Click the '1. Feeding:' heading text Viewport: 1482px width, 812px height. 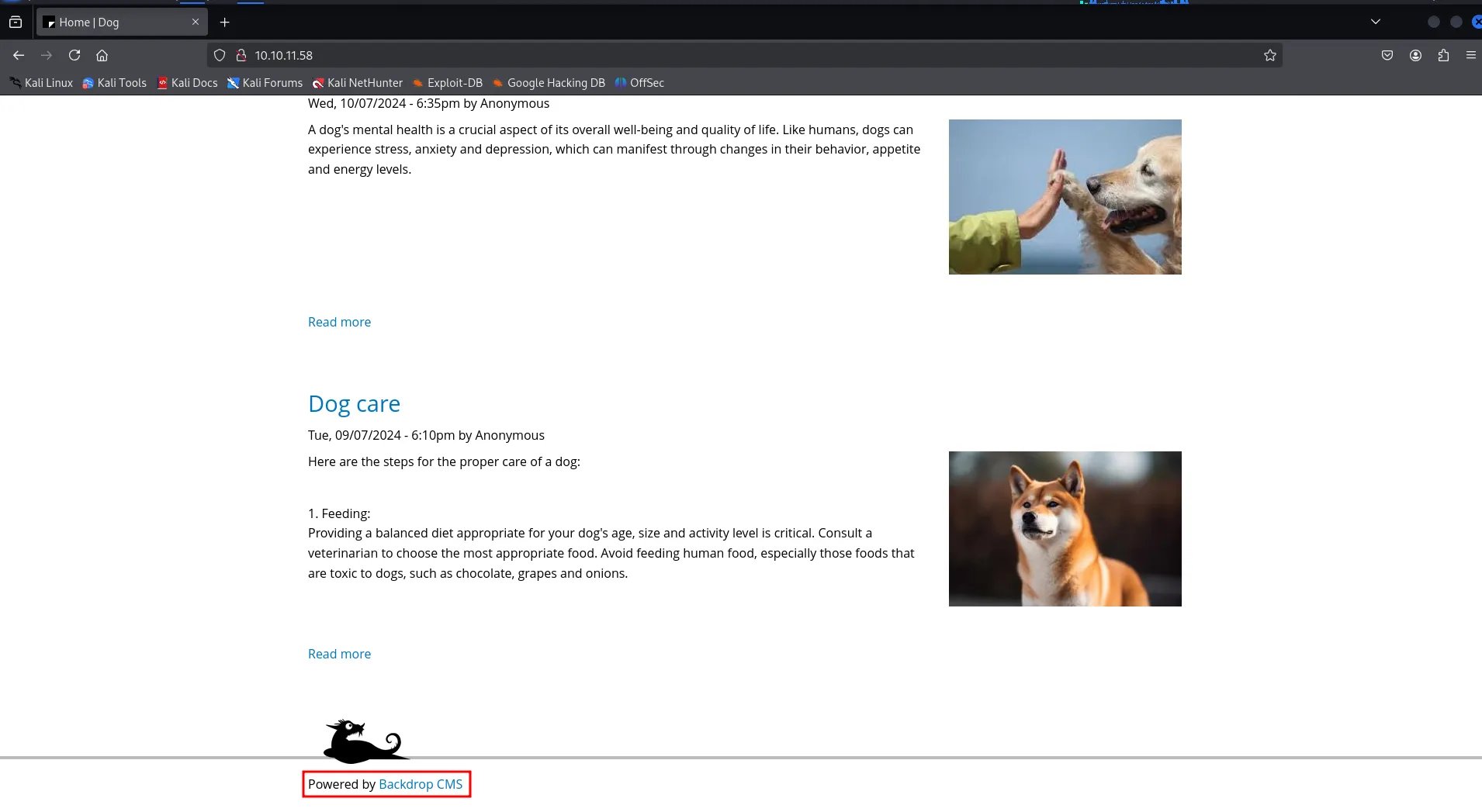339,513
